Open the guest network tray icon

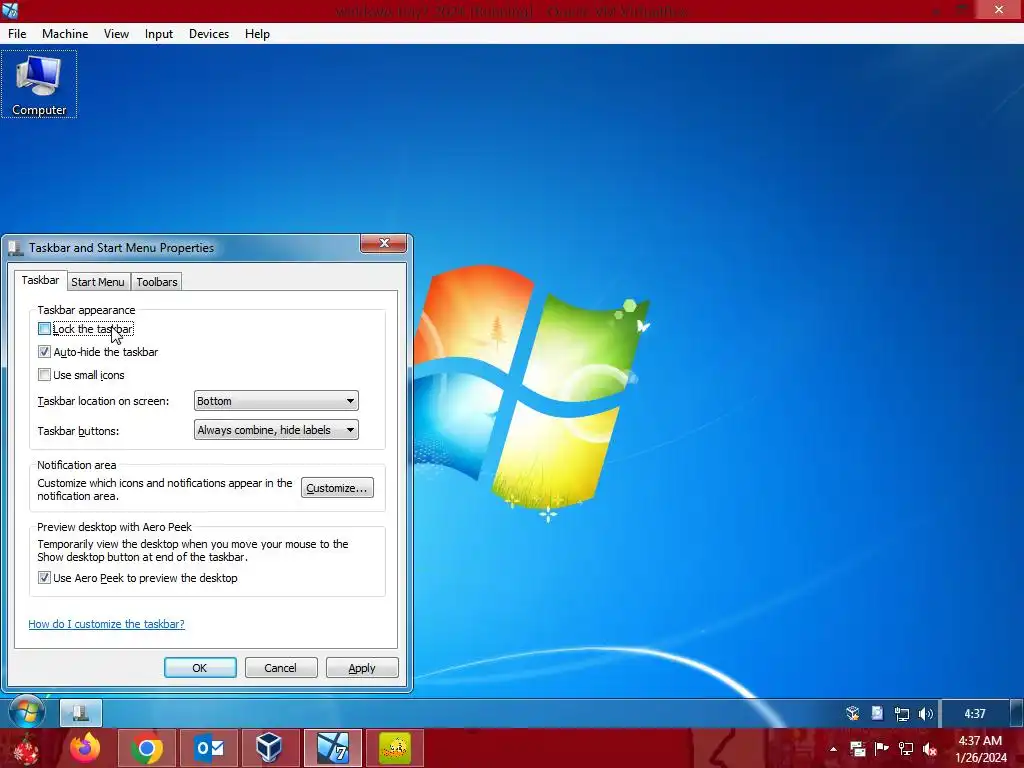pos(902,714)
